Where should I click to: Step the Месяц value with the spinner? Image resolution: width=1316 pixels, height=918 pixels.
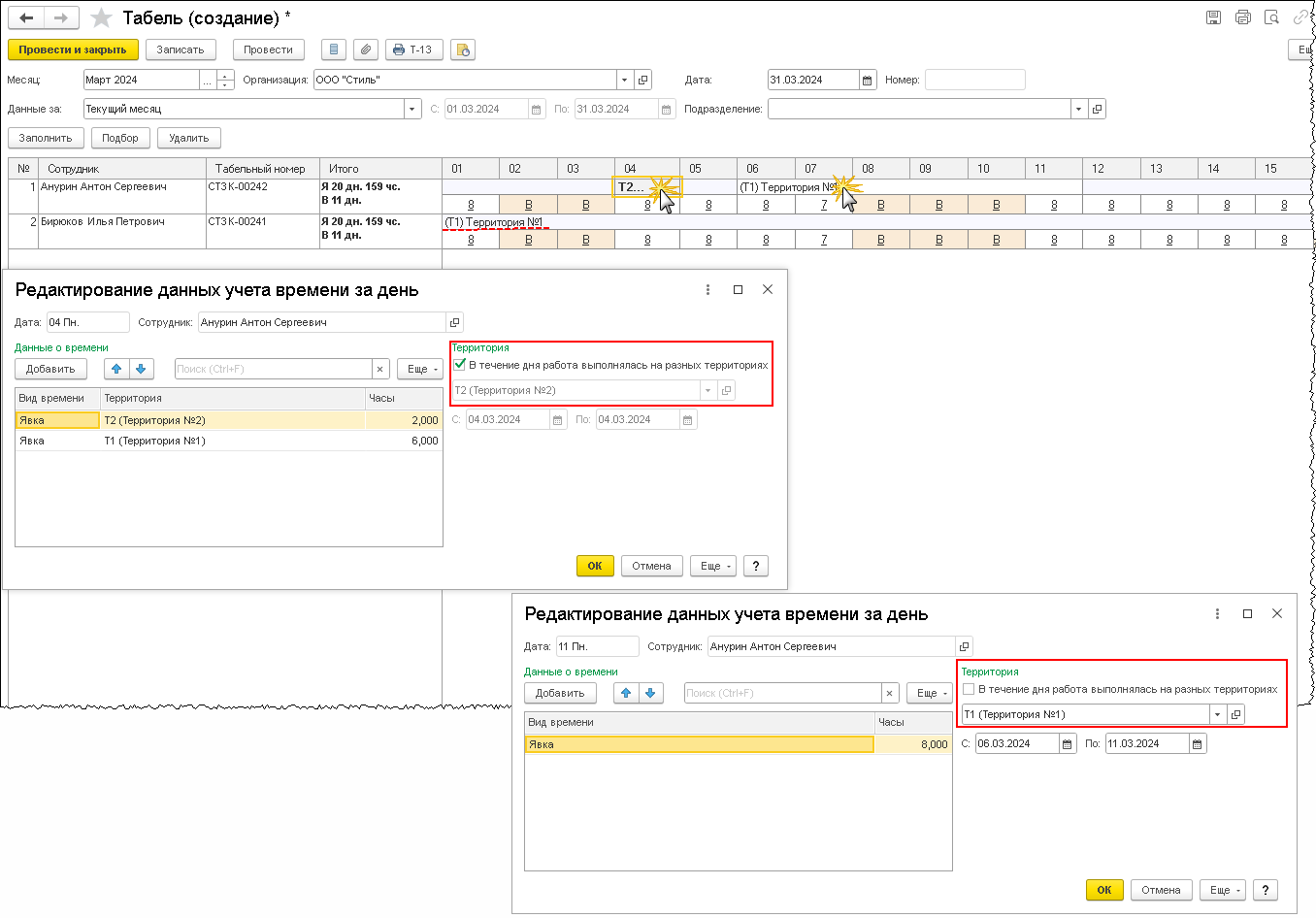[225, 80]
